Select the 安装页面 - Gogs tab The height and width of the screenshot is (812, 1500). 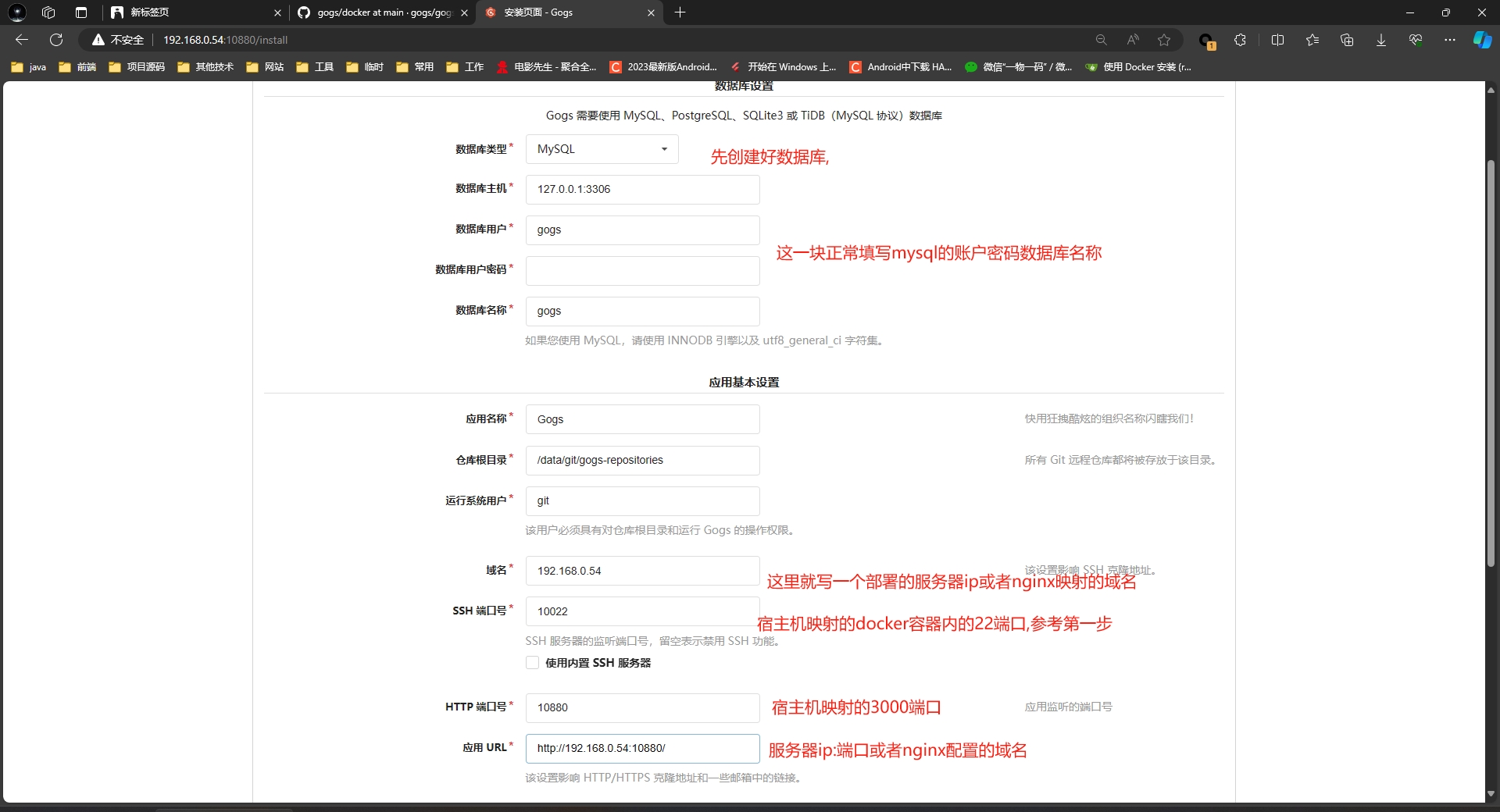coord(570,12)
